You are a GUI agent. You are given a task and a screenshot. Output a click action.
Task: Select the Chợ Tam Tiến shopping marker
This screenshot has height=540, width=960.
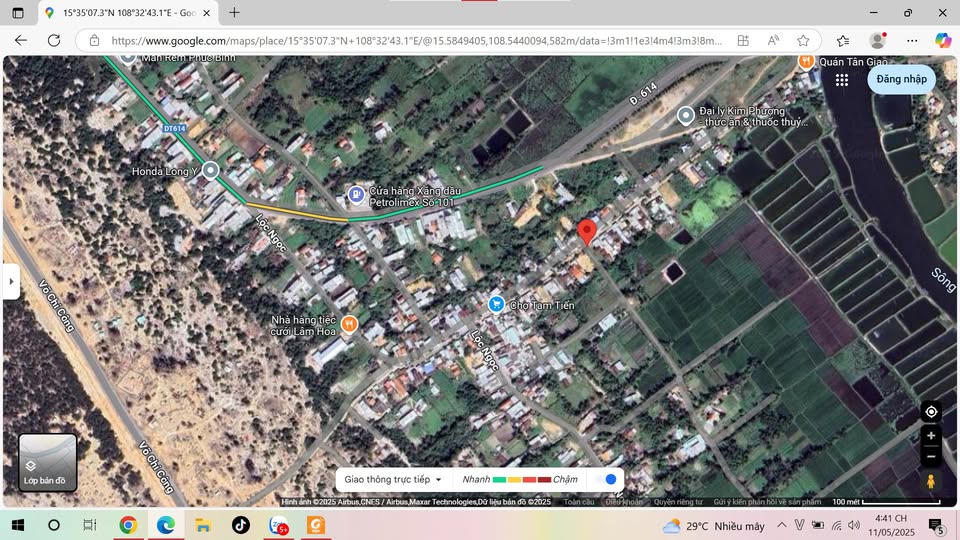tap(496, 304)
